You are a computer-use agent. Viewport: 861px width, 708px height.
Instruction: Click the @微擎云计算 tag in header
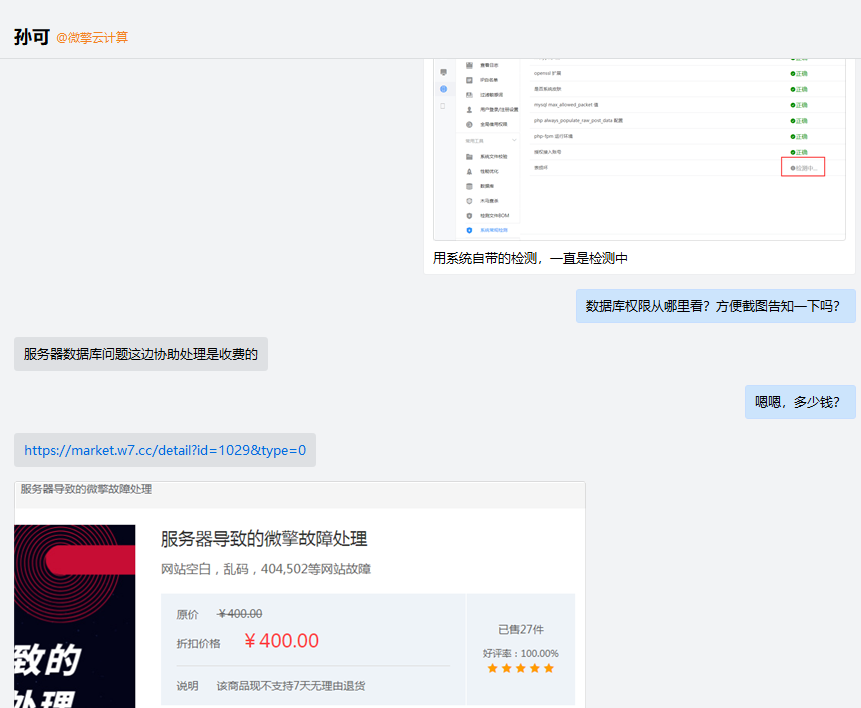[92, 37]
